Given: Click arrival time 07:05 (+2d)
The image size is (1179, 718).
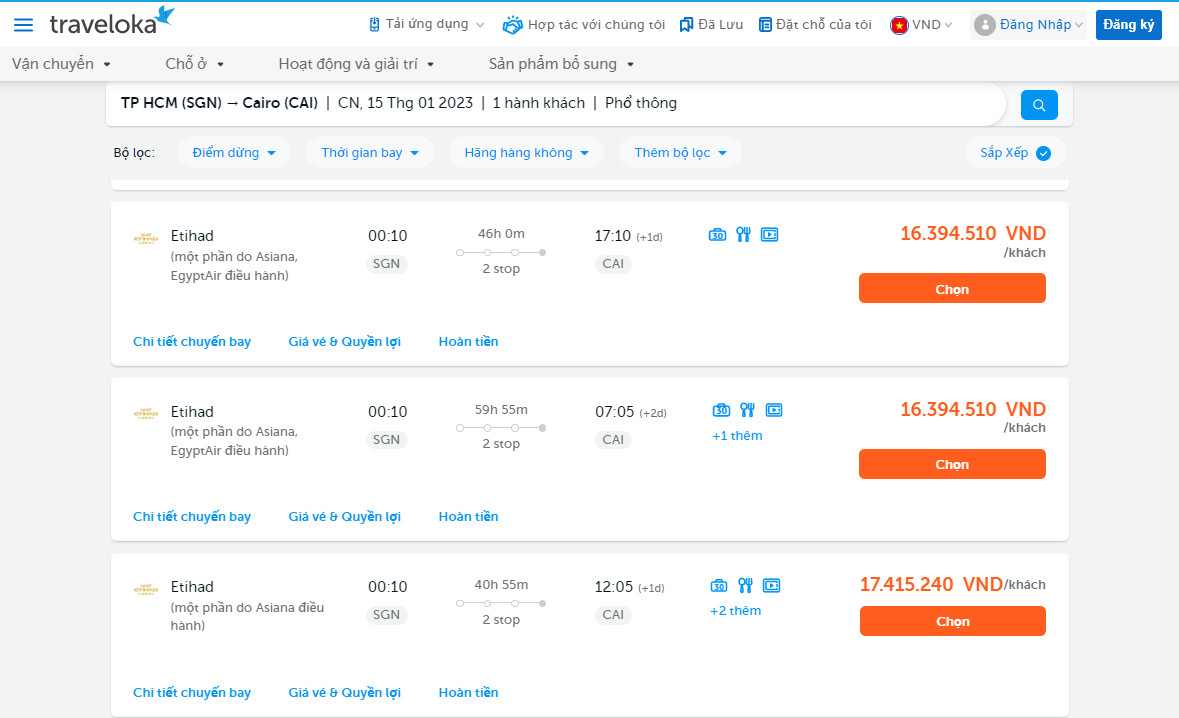Looking at the screenshot, I should [631, 412].
